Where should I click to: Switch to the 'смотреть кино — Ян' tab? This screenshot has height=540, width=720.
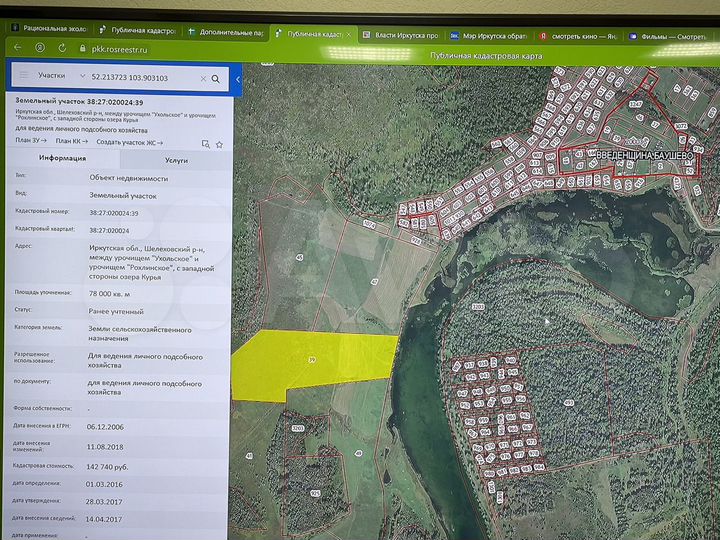click(x=578, y=36)
